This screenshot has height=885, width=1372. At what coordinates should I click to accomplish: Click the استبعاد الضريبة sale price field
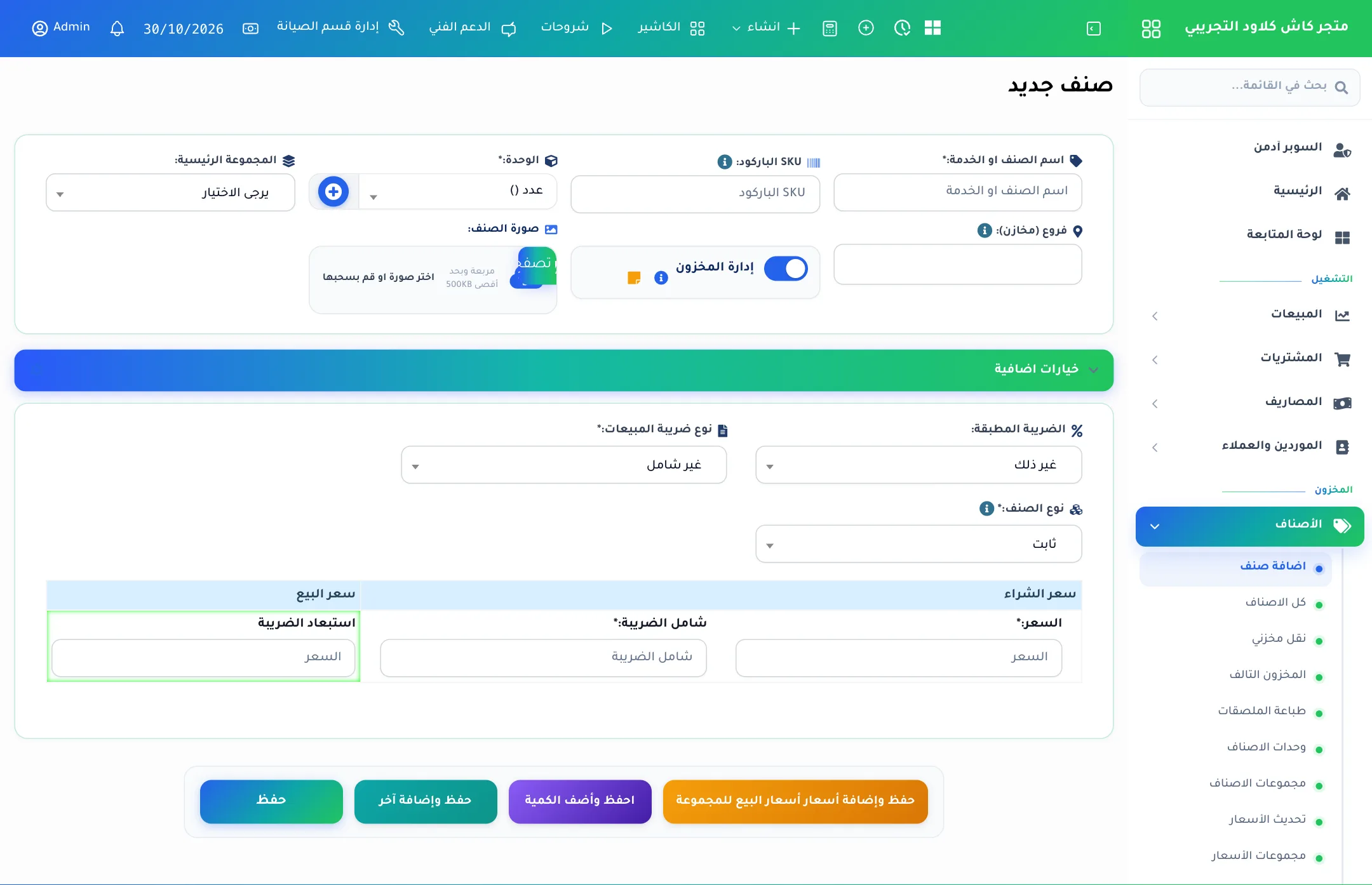click(203, 658)
